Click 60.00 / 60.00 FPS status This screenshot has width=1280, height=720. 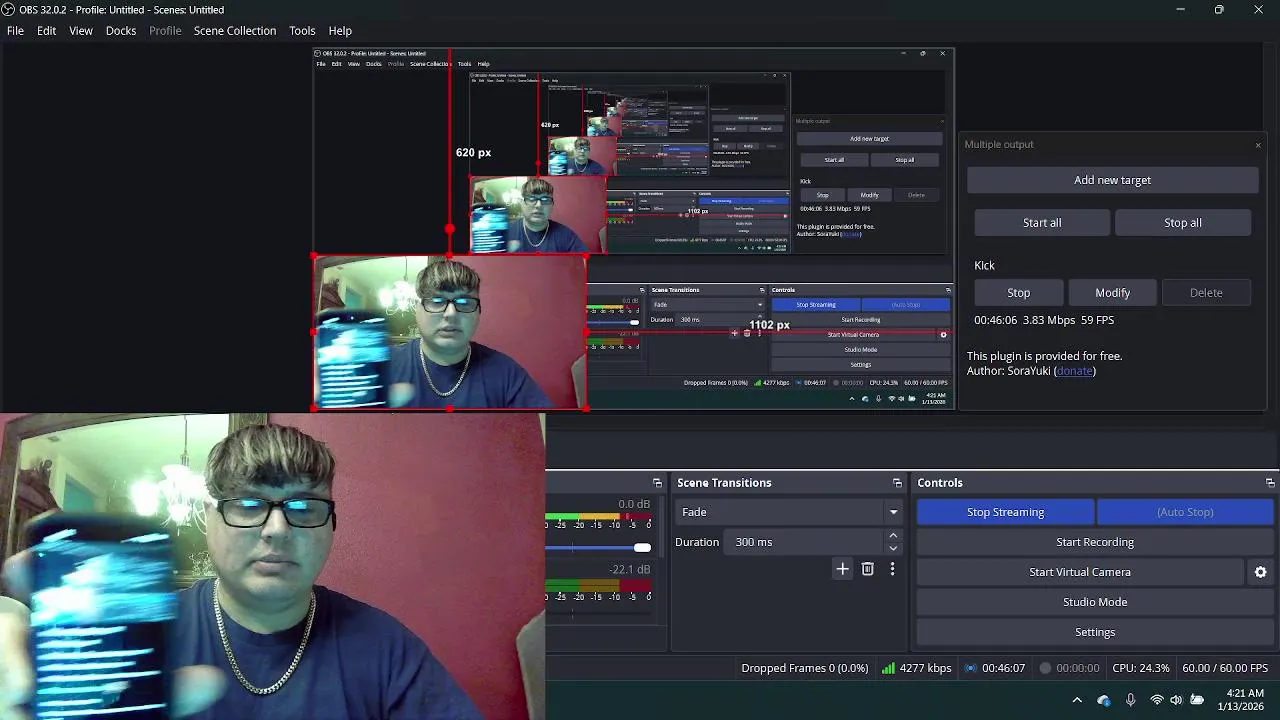coord(1225,668)
